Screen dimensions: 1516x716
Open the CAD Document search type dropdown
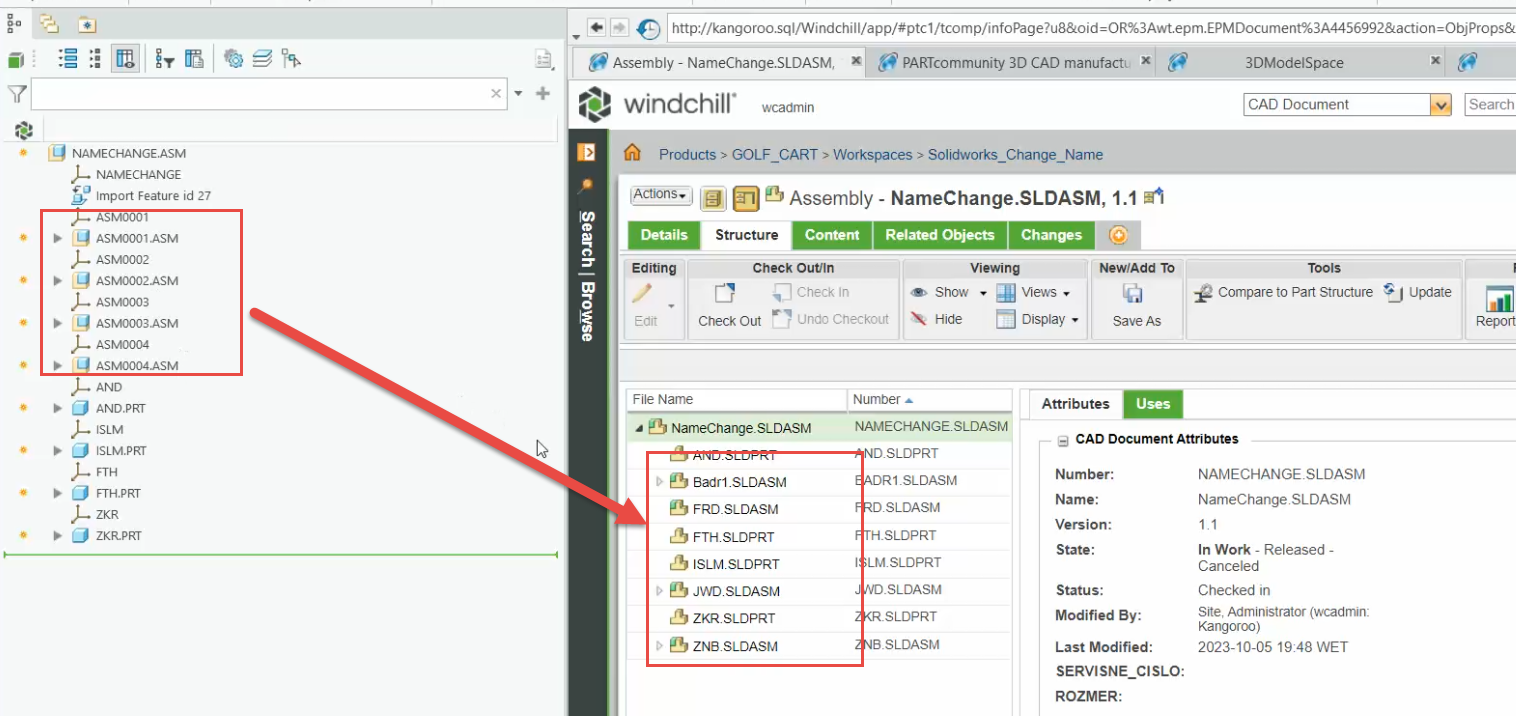coord(1441,105)
